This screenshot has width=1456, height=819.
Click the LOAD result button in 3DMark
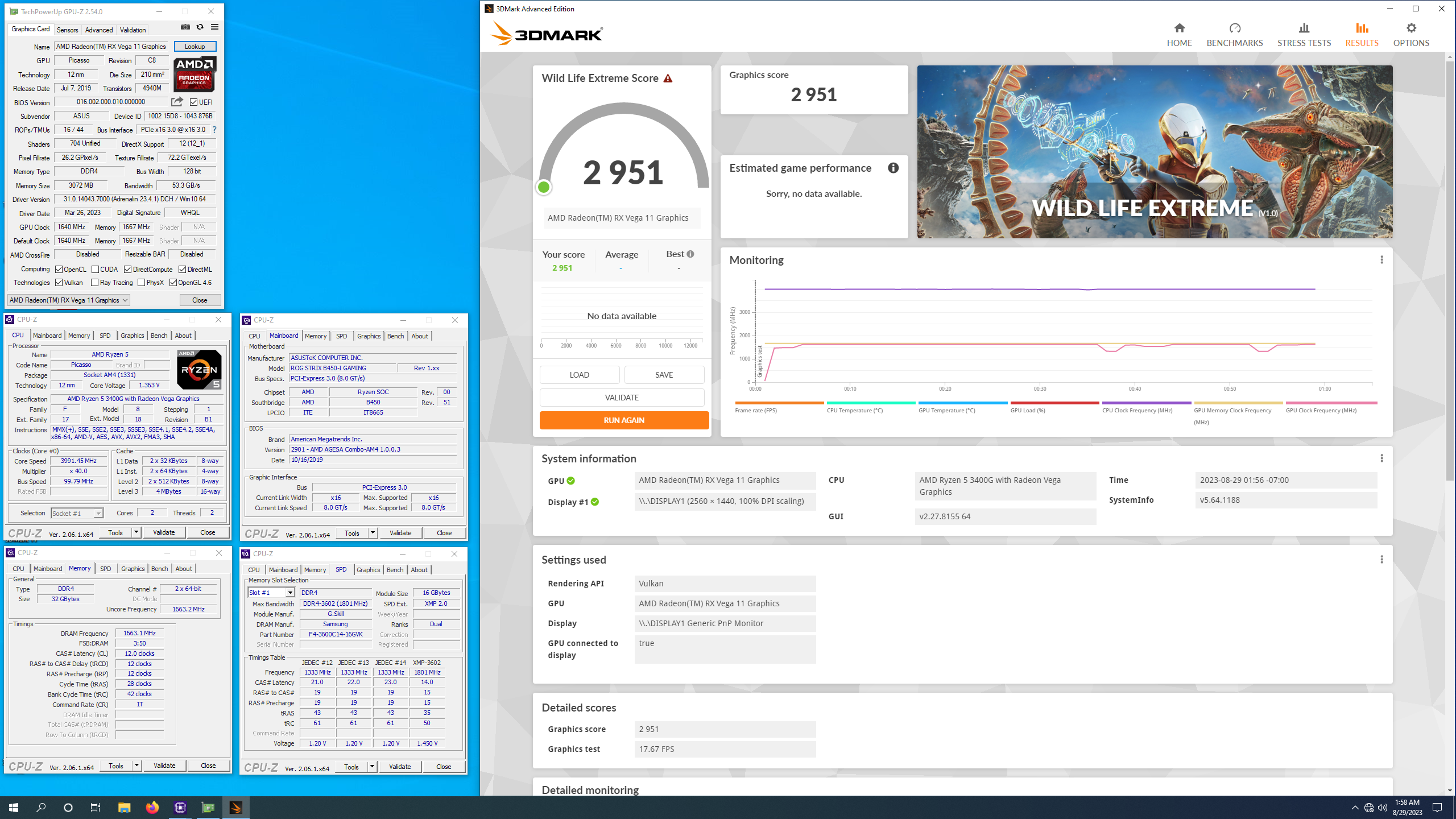[x=580, y=375]
